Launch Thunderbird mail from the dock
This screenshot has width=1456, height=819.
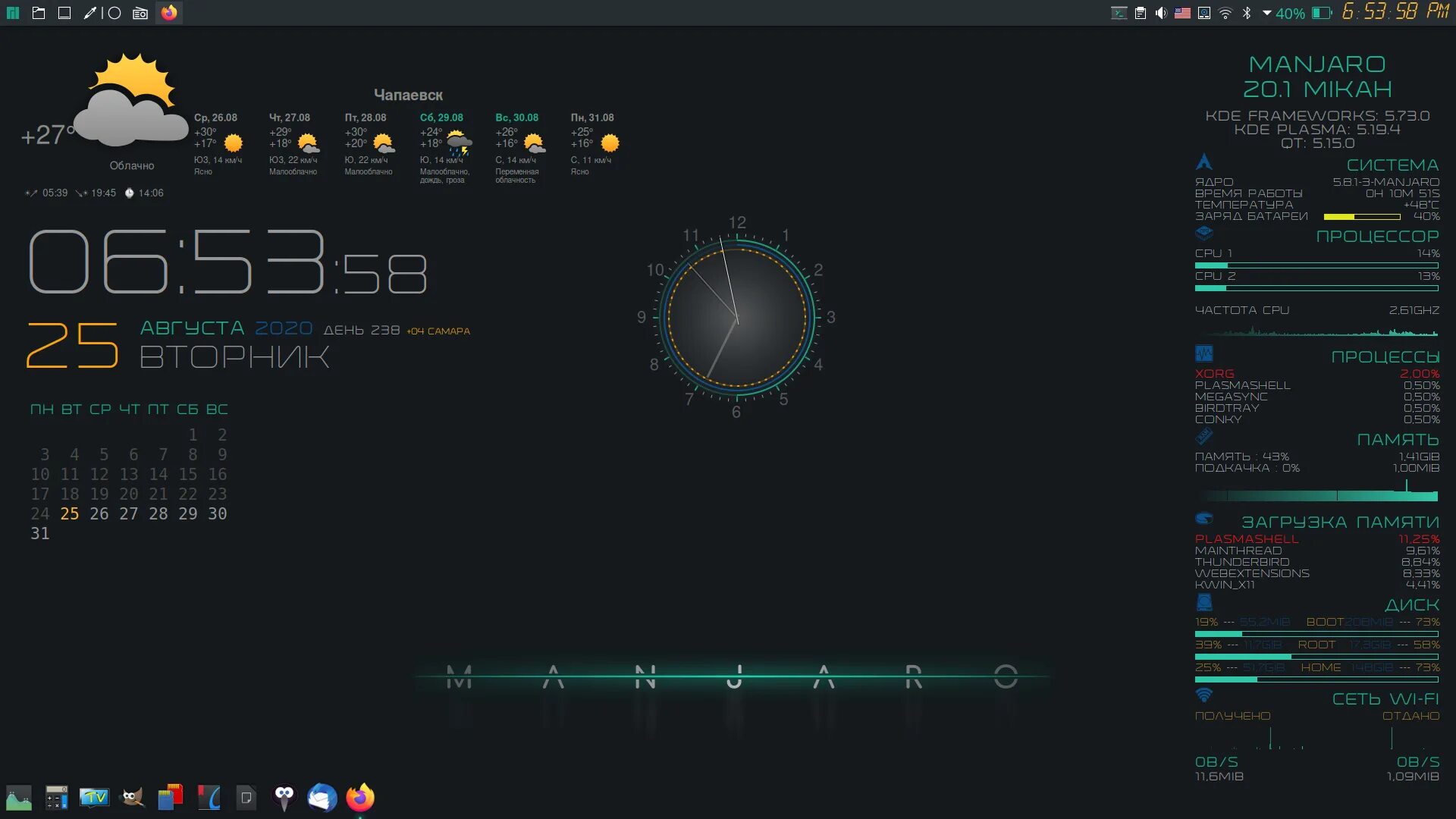pos(322,797)
